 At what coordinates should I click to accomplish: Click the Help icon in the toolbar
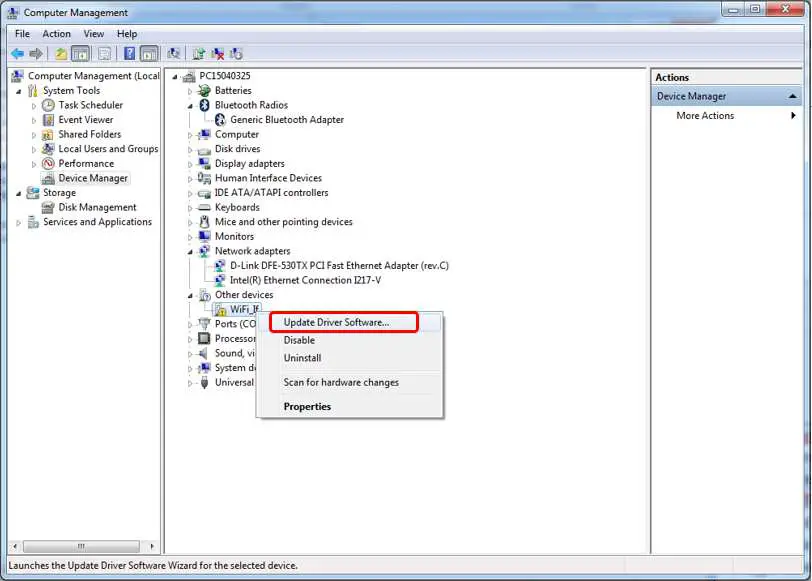[130, 53]
